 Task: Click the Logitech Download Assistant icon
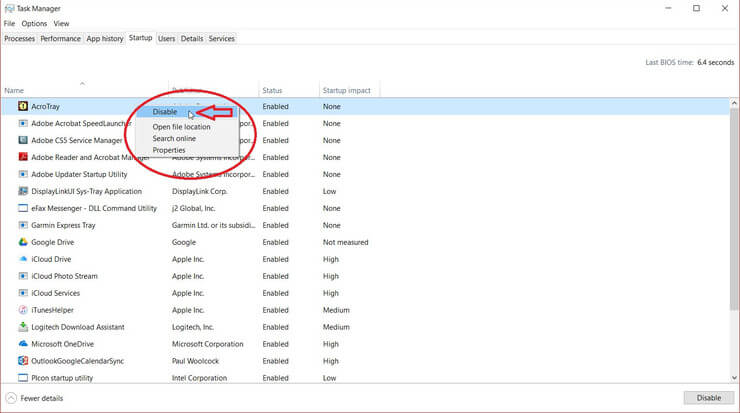23,327
